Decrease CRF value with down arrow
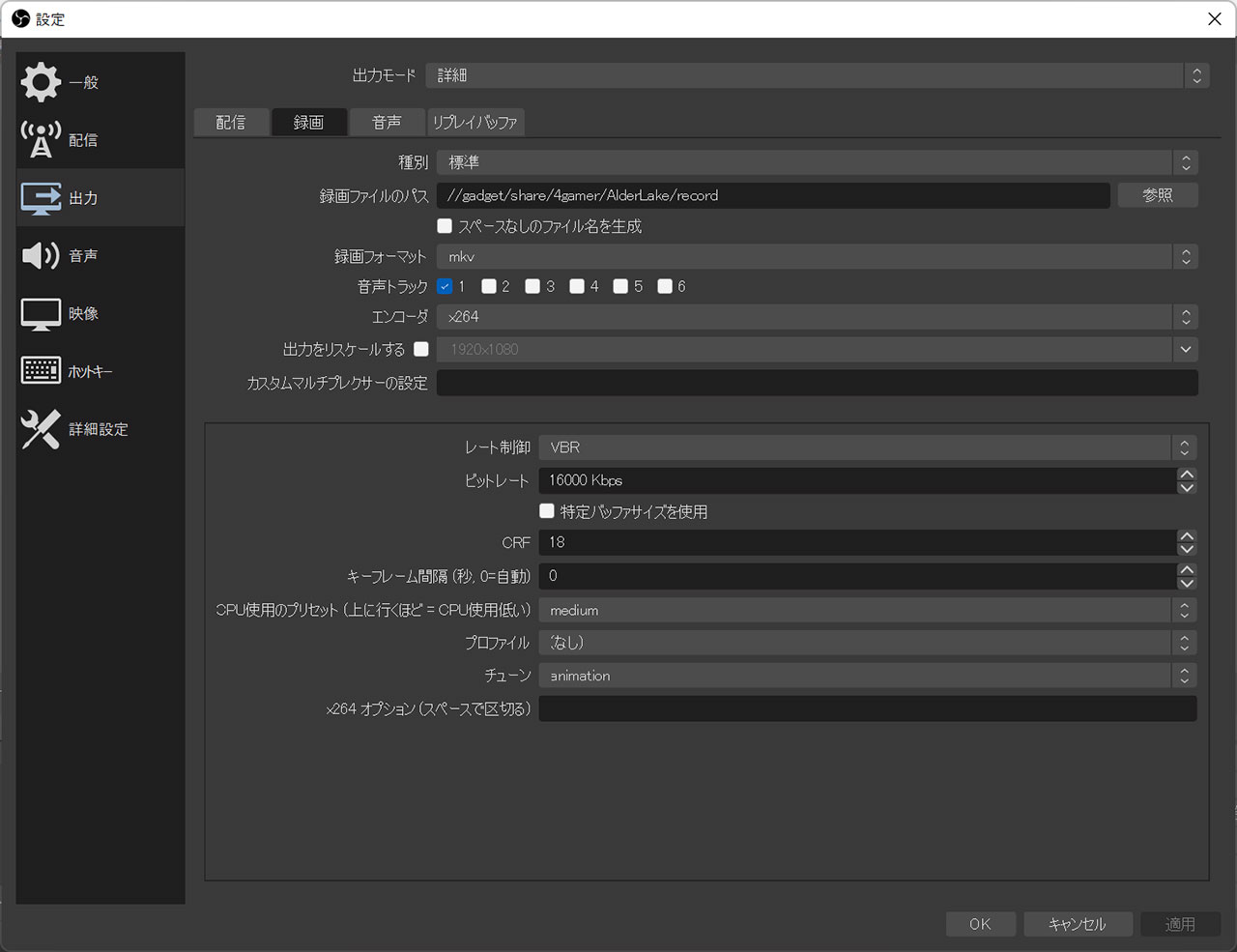 [1187, 549]
